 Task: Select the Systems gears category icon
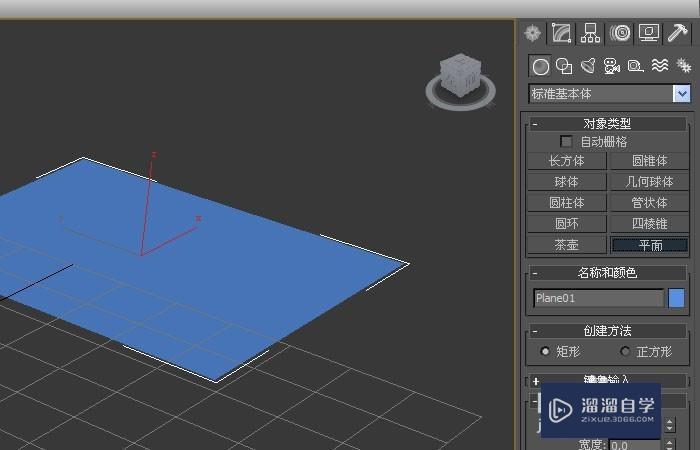(x=683, y=66)
